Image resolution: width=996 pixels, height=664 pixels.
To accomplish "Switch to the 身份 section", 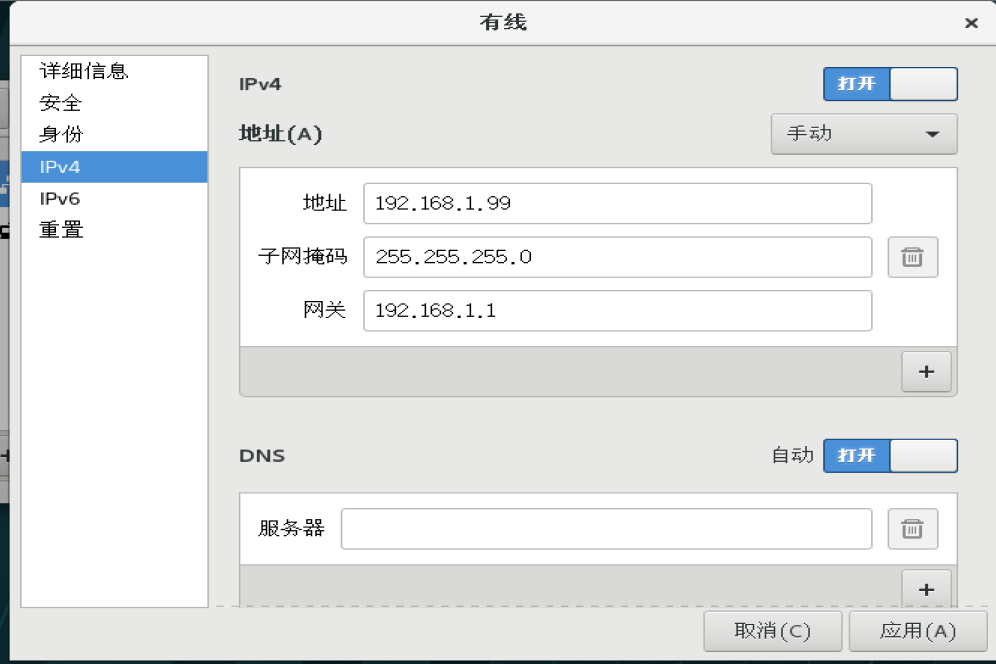I will coord(114,135).
